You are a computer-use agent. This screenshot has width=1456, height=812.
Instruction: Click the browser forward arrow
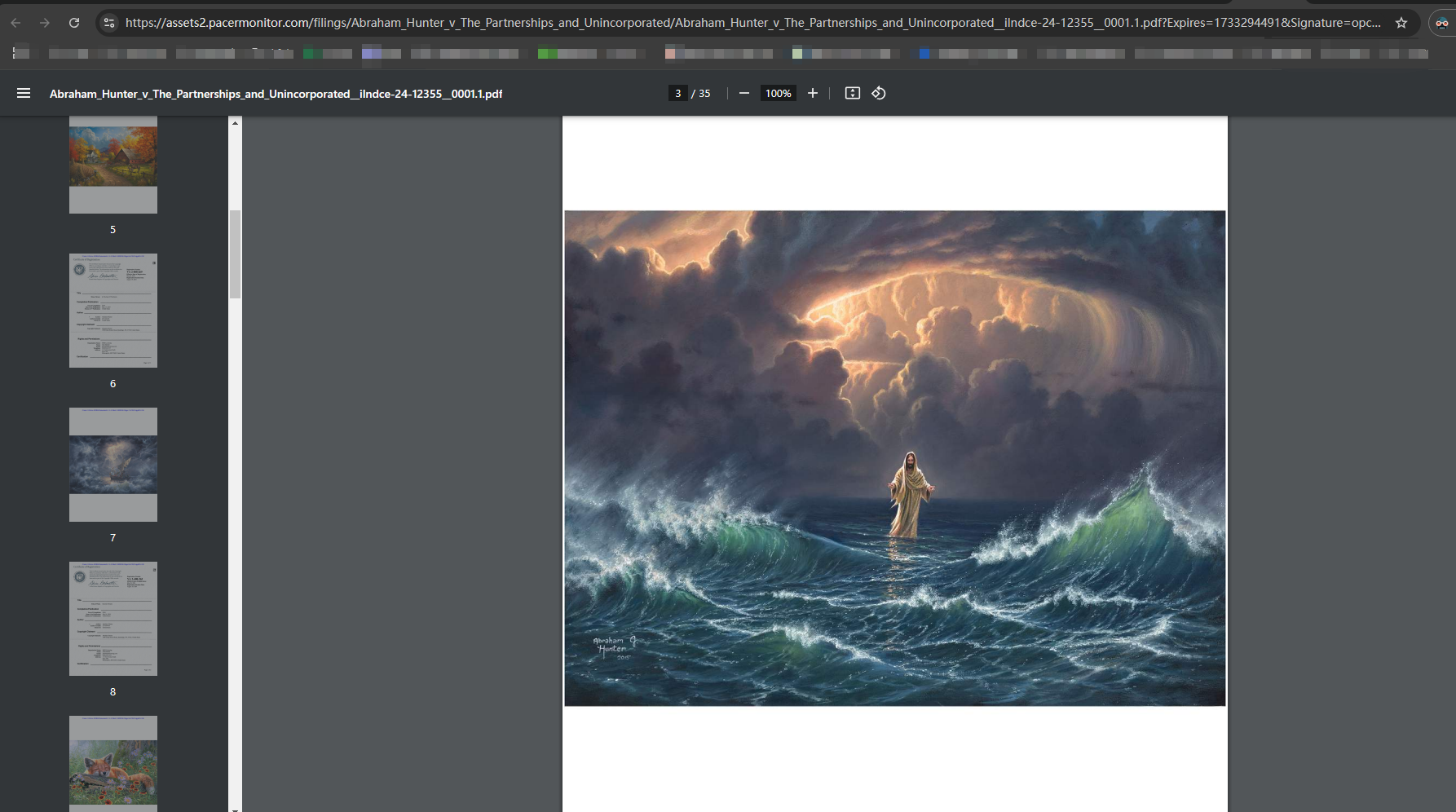45,23
